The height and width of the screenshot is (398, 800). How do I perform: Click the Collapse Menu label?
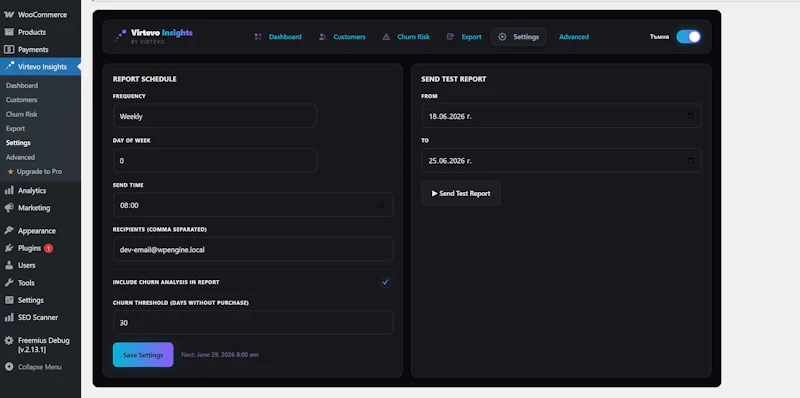pos(40,367)
